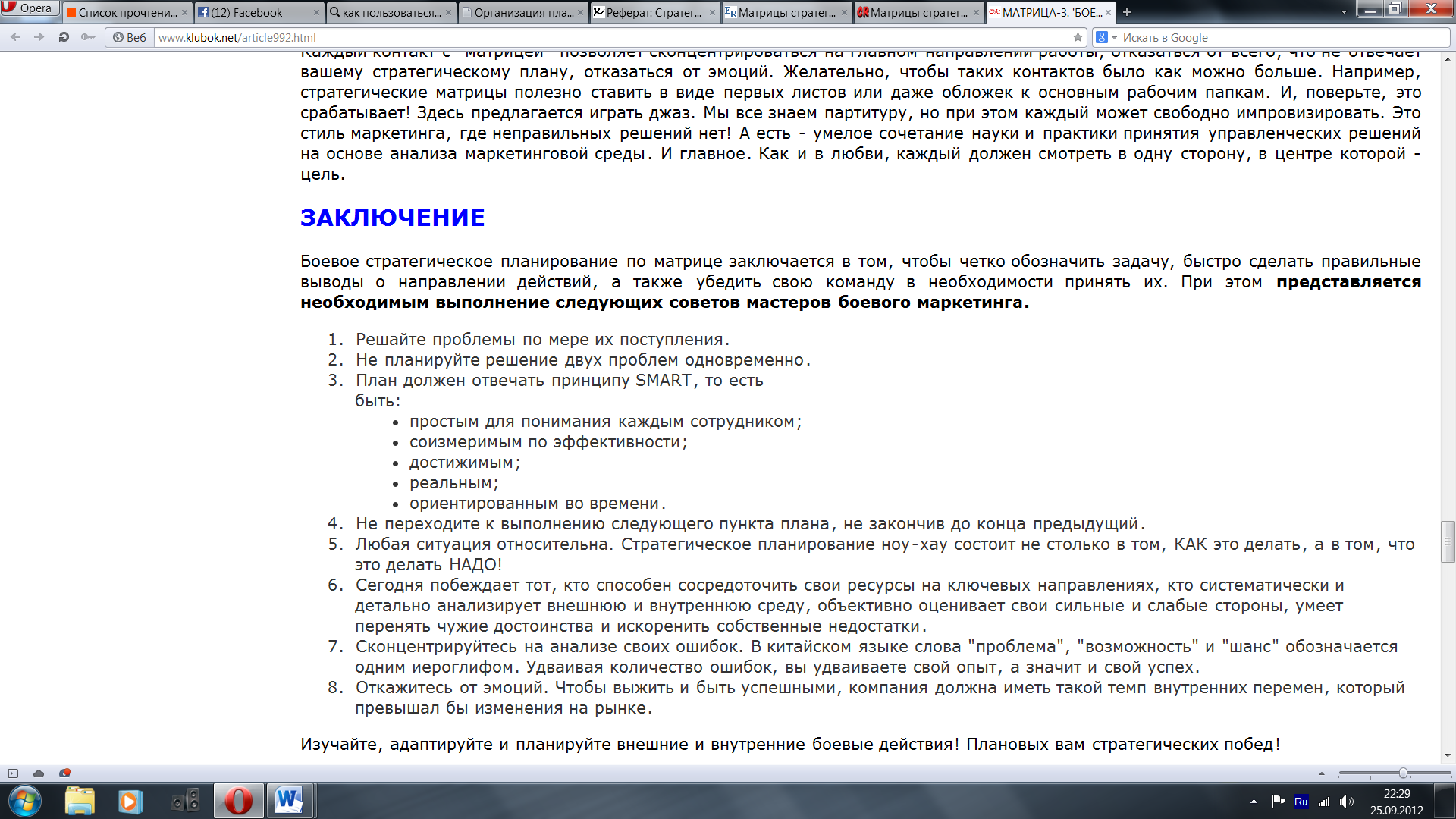Click bullet 'ориентированным во времени.'
This screenshot has width=1456, height=819.
(x=538, y=504)
